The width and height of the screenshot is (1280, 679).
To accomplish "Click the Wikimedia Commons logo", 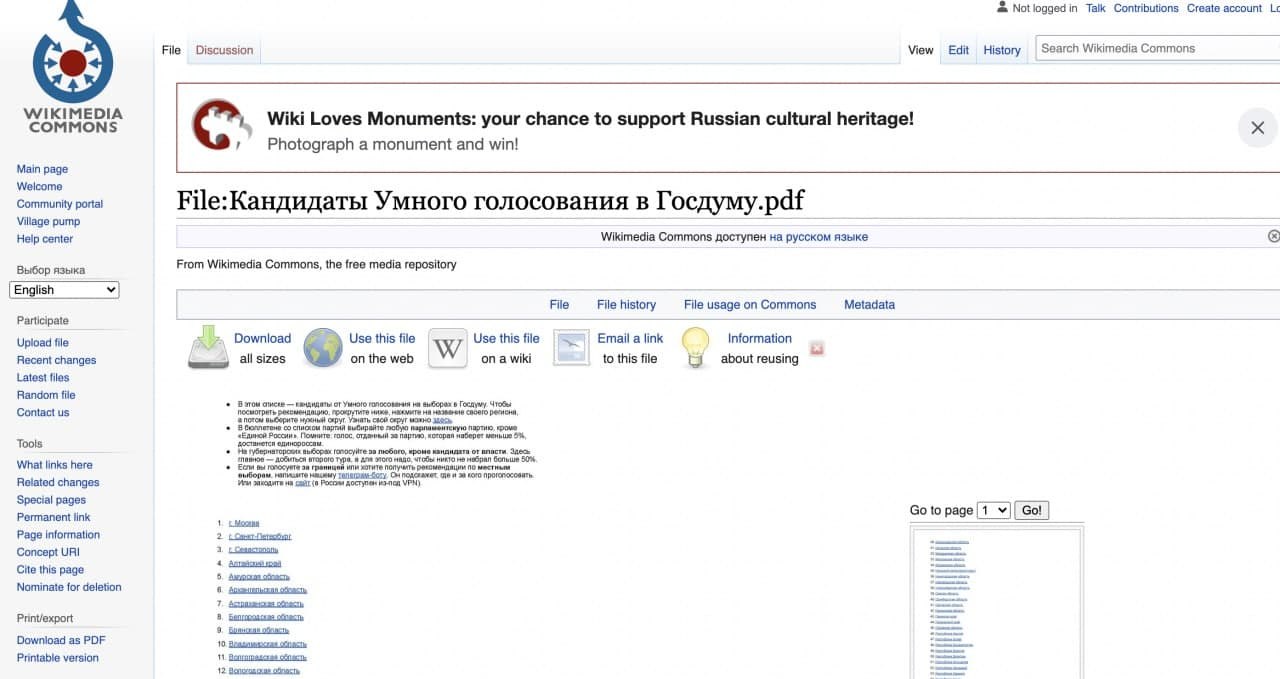I will click(73, 67).
